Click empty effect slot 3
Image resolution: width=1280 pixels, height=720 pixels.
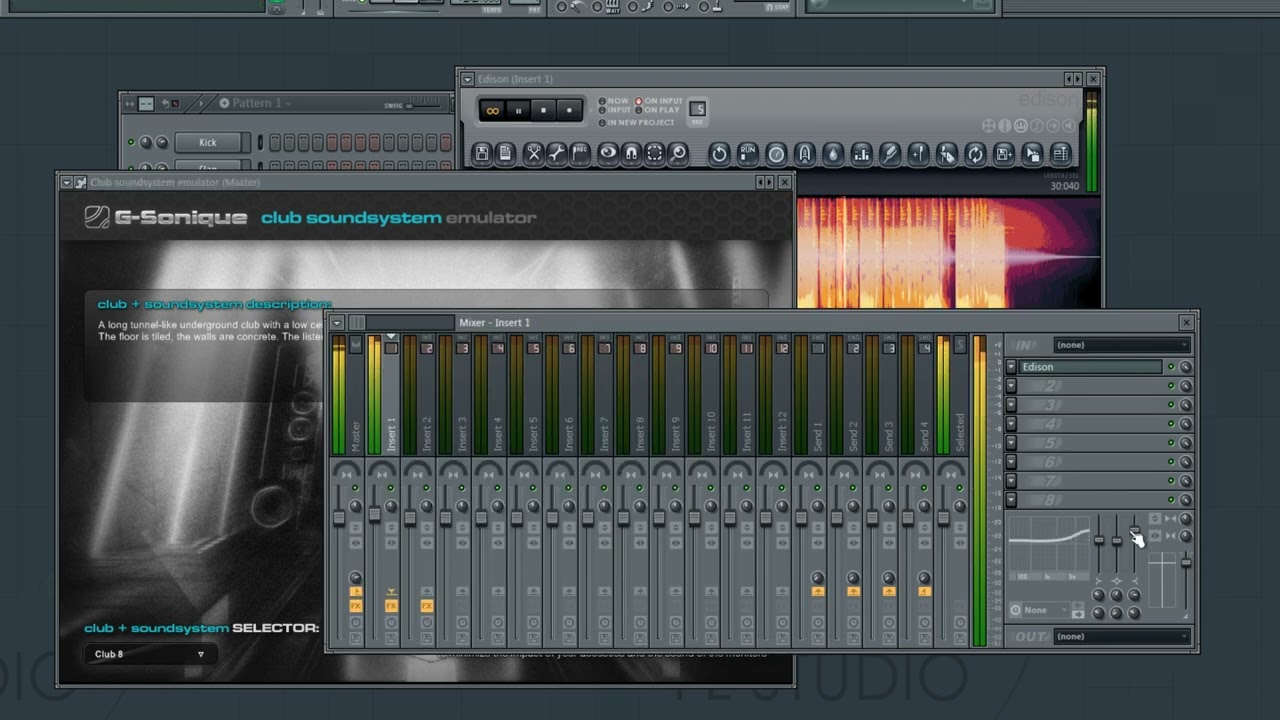click(1090, 405)
